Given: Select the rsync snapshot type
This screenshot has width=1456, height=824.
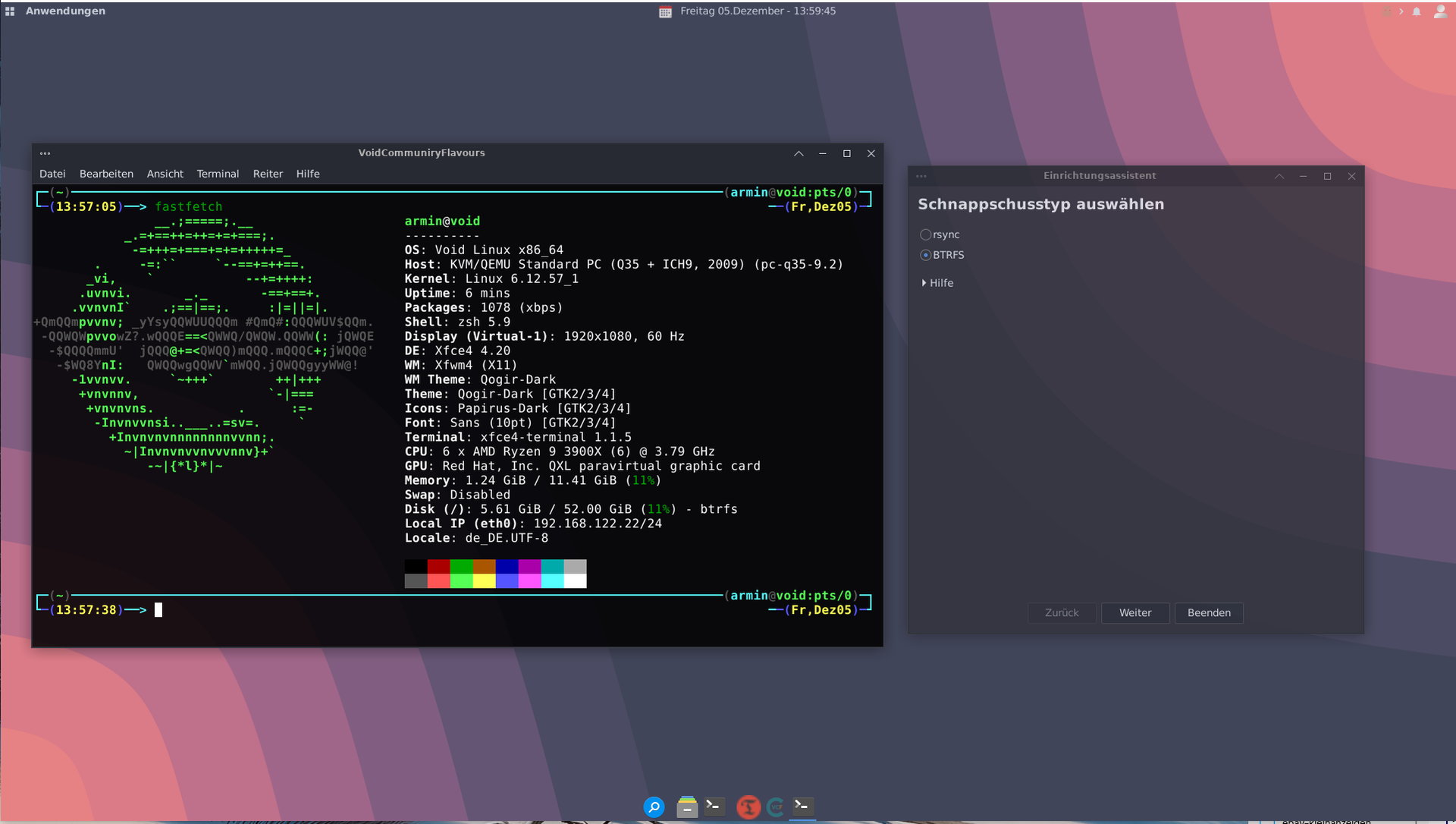Looking at the screenshot, I should click(925, 234).
